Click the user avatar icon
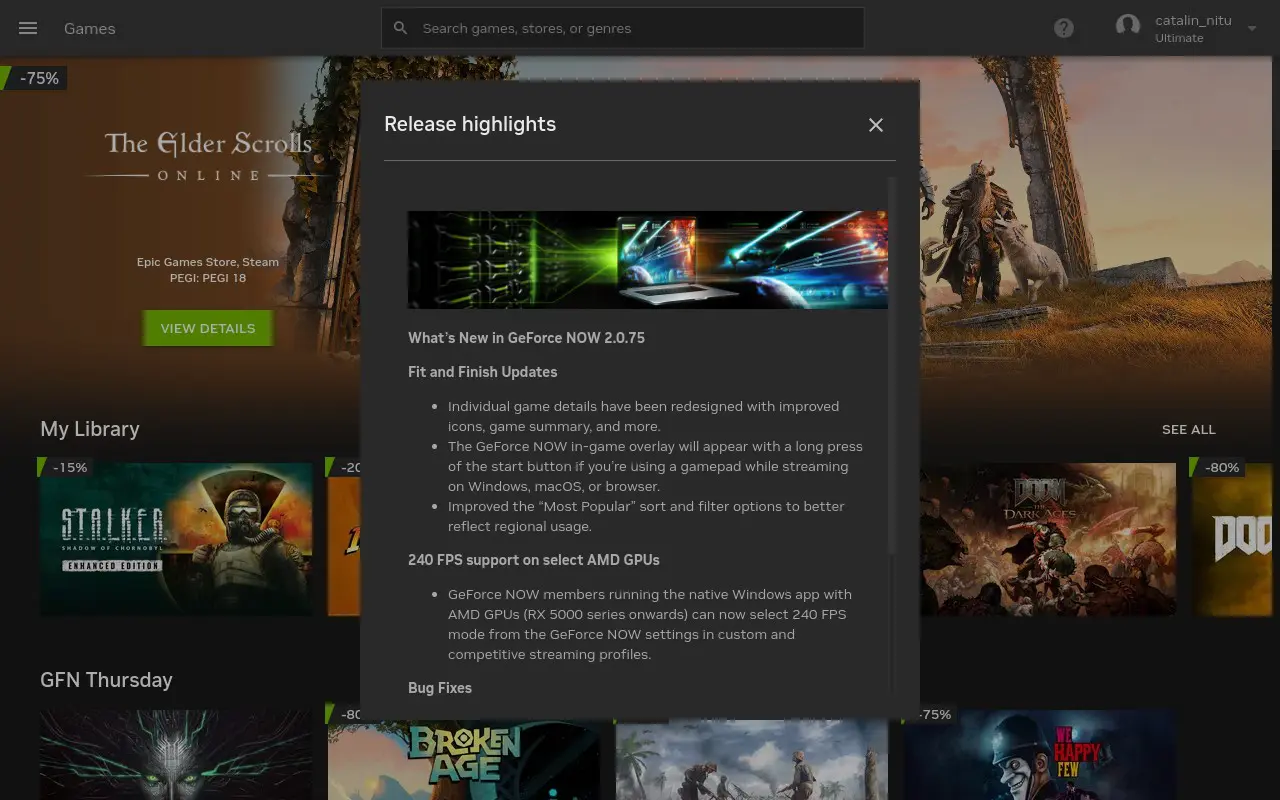This screenshot has height=800, width=1280. tap(1128, 27)
